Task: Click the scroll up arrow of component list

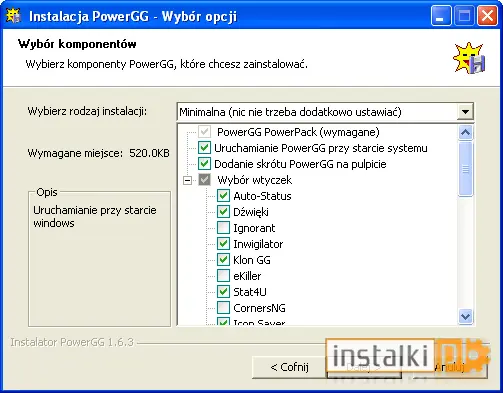Action: pos(465,133)
